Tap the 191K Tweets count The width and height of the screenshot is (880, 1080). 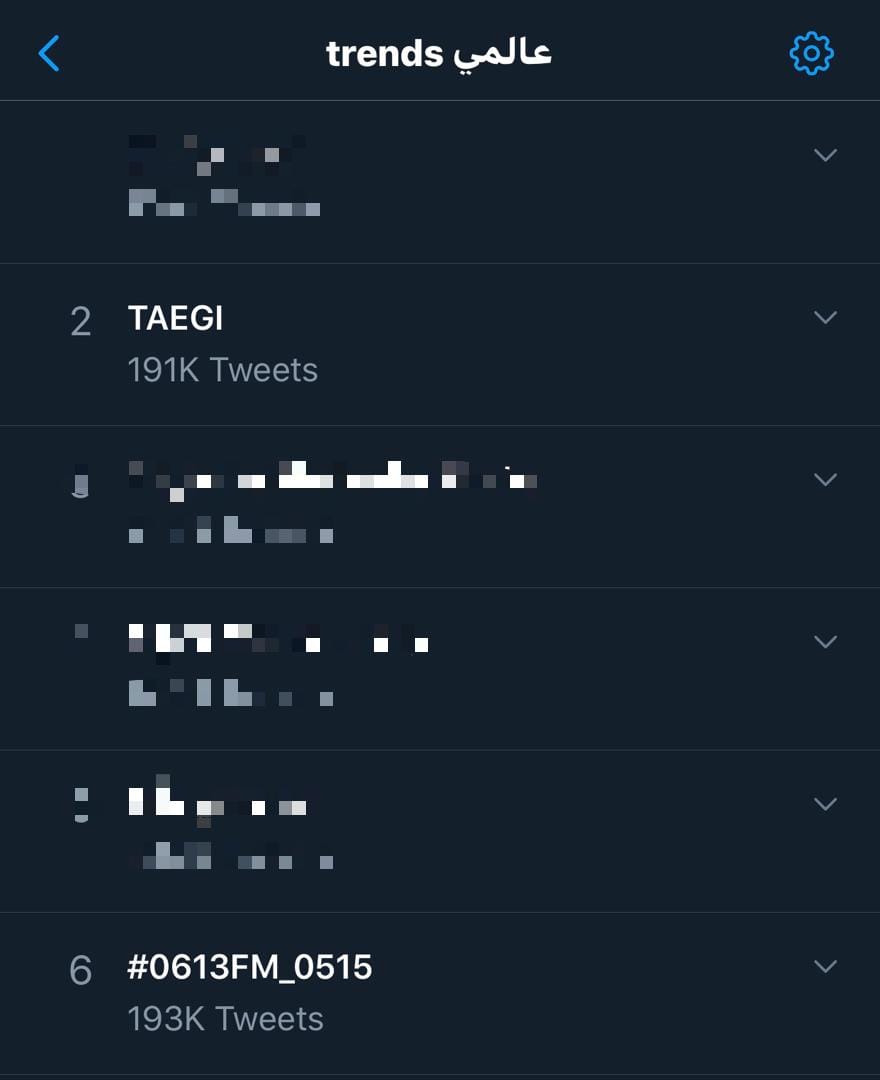[x=222, y=370]
